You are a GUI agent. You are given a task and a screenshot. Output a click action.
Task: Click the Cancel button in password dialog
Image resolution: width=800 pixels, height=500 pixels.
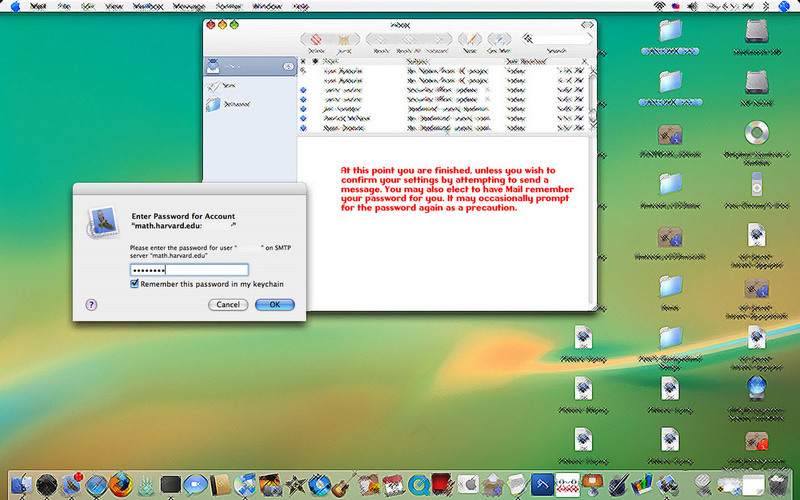[x=228, y=304]
